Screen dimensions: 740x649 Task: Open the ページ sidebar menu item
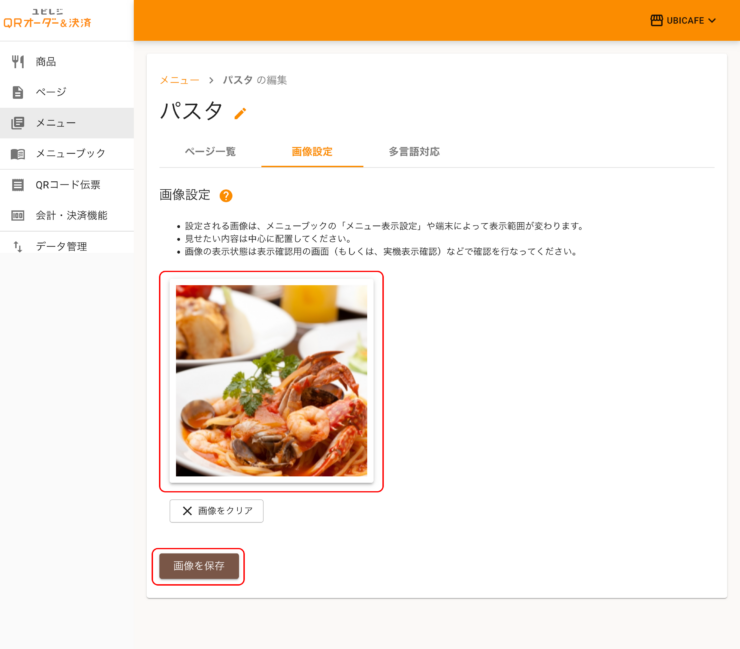pos(67,93)
